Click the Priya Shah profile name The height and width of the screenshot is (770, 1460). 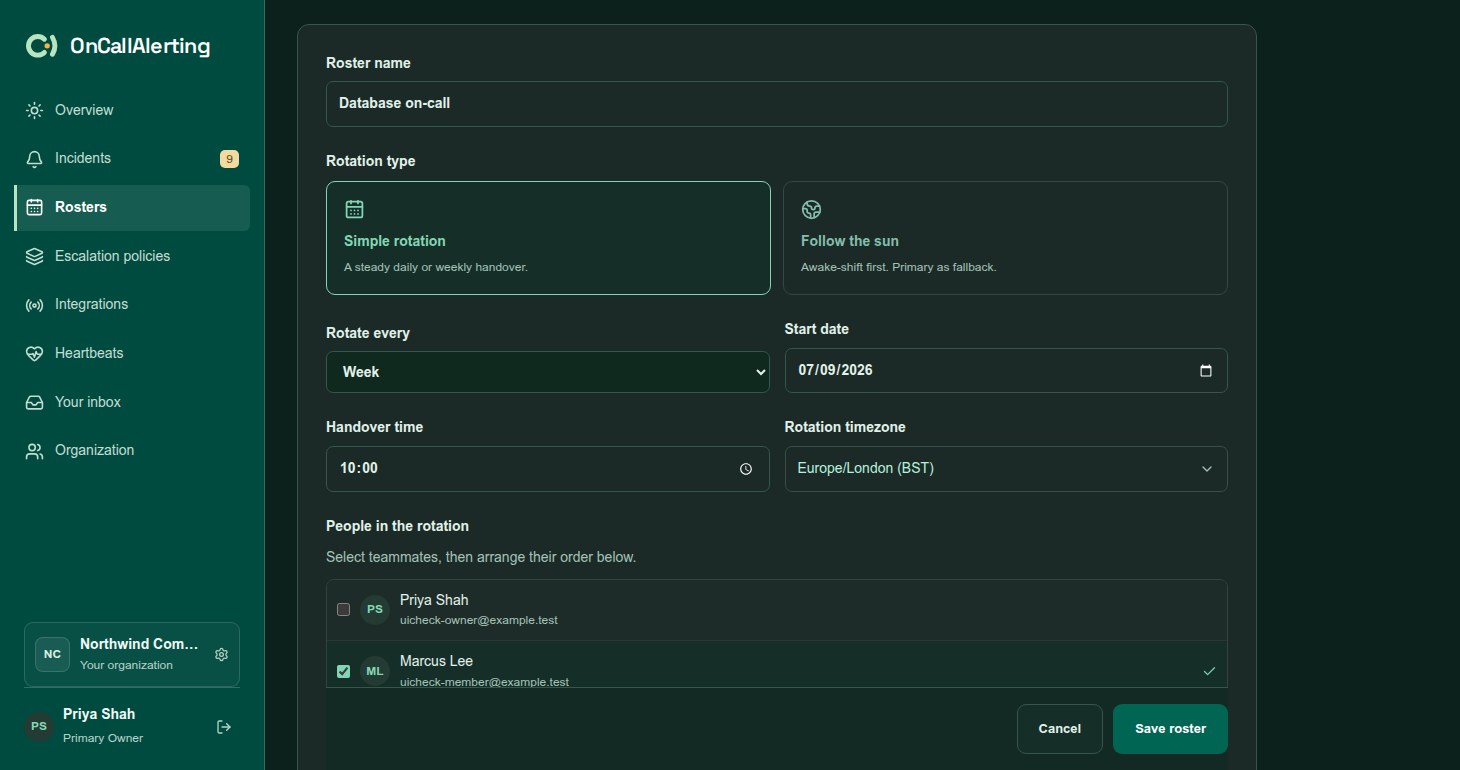[x=99, y=714]
